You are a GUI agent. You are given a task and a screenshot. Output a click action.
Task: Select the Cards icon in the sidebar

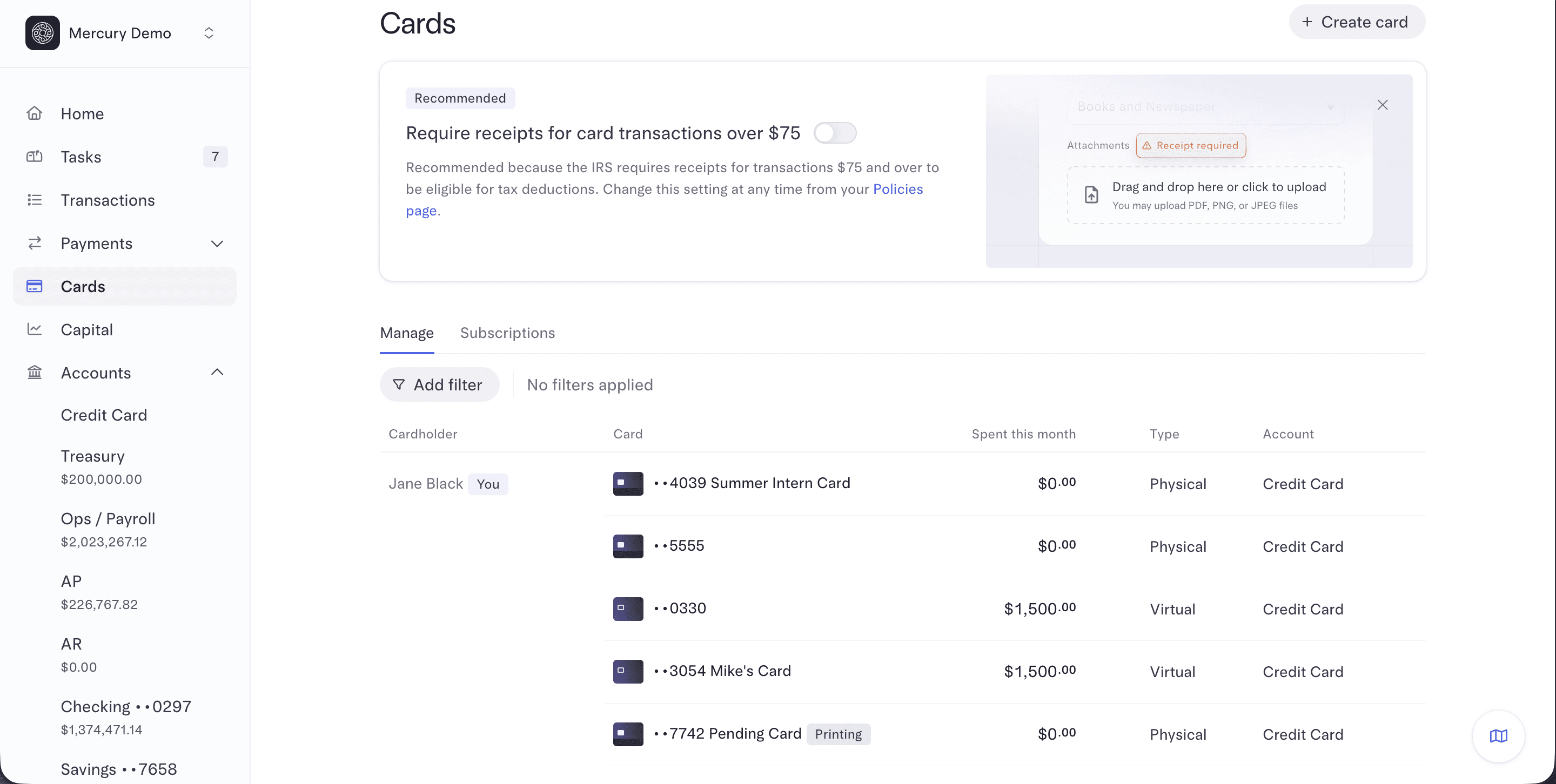coord(35,286)
